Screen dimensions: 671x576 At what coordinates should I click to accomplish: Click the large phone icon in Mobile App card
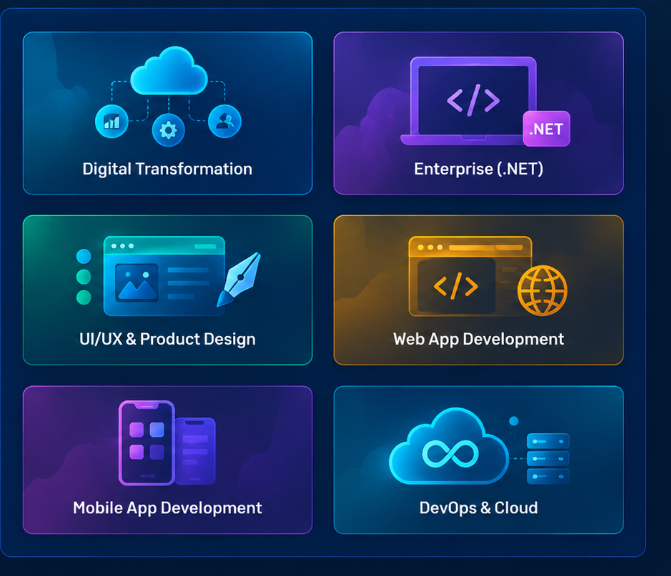[x=147, y=443]
